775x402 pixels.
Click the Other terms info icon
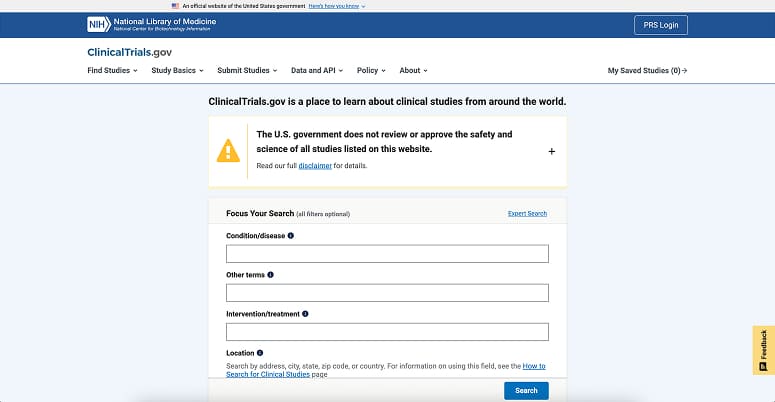click(x=270, y=275)
